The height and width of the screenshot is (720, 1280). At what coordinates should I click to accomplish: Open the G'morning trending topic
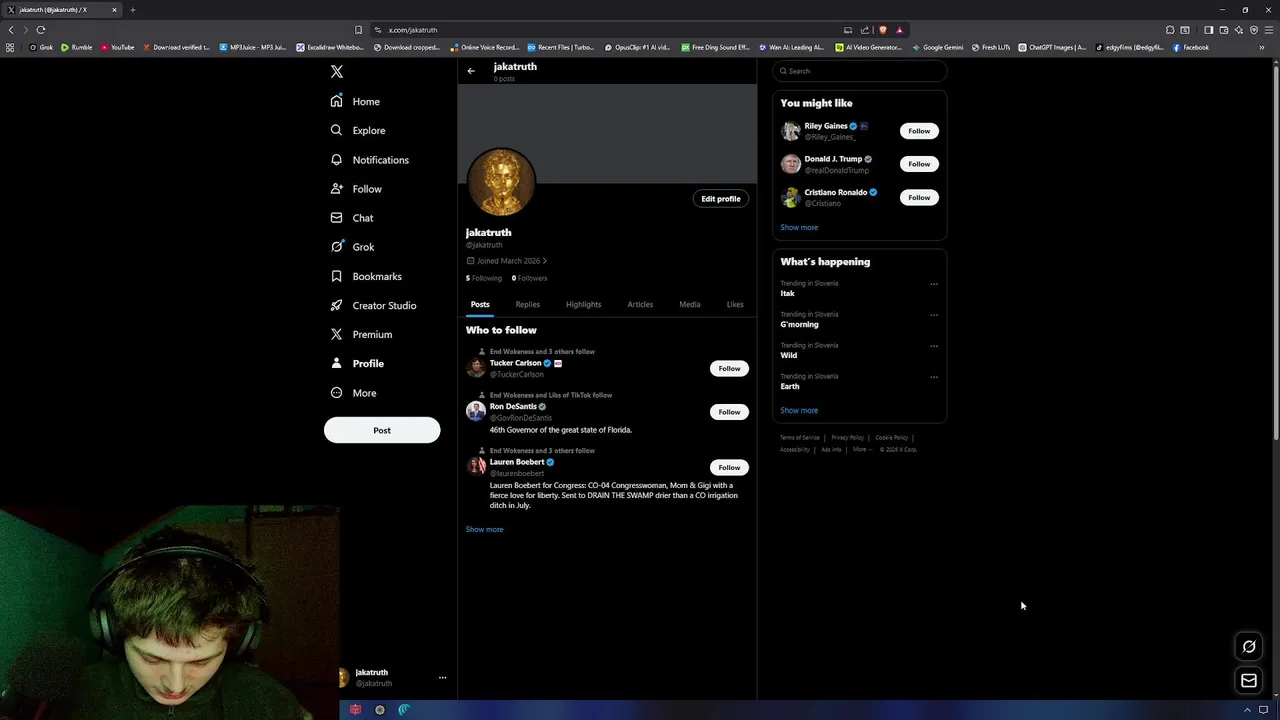[x=799, y=325]
